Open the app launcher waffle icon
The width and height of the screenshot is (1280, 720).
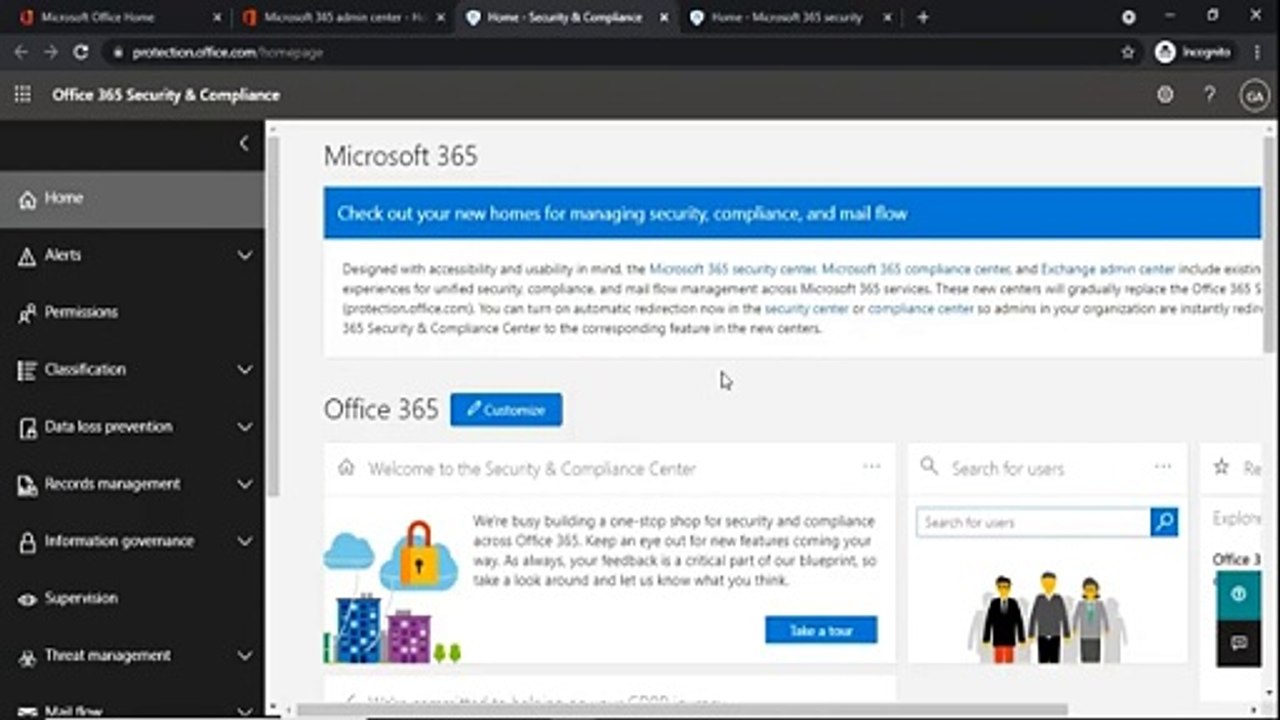coord(22,95)
